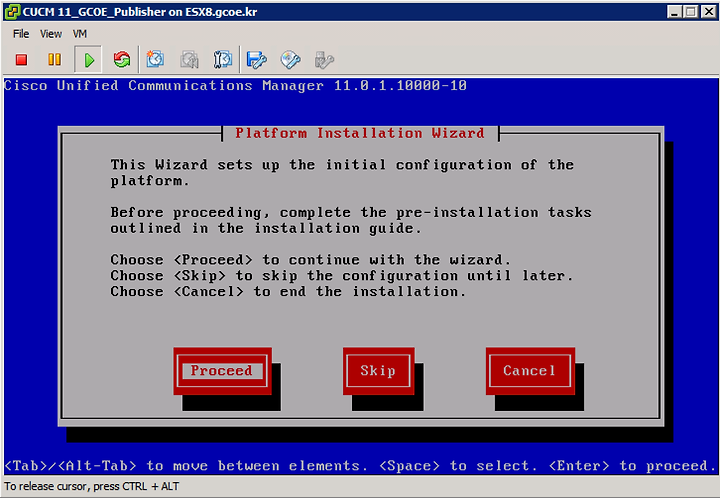Click the vSphere console title bar icon
The height and width of the screenshot is (498, 720).
click(12, 12)
